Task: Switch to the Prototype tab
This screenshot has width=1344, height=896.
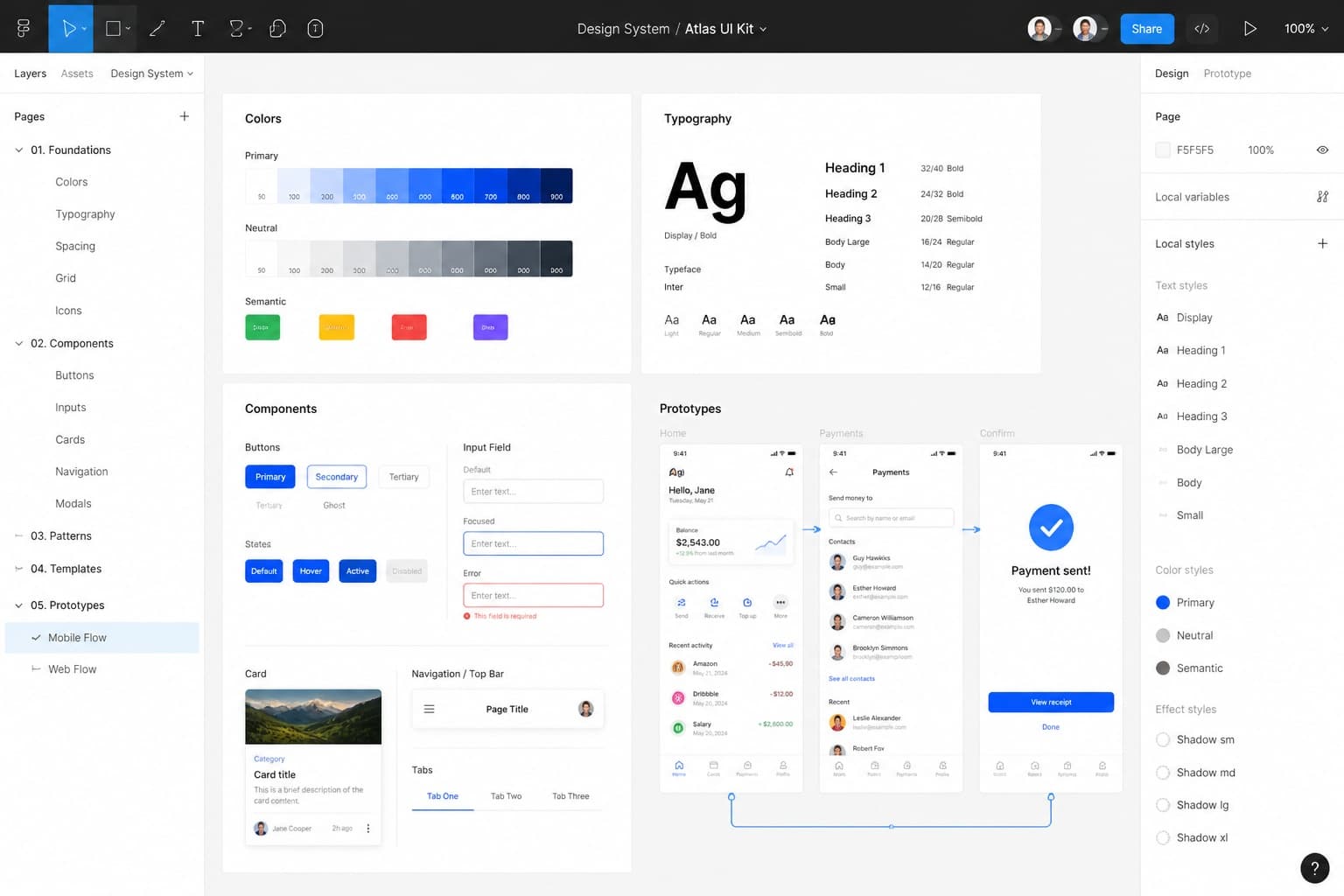Action: [x=1227, y=73]
